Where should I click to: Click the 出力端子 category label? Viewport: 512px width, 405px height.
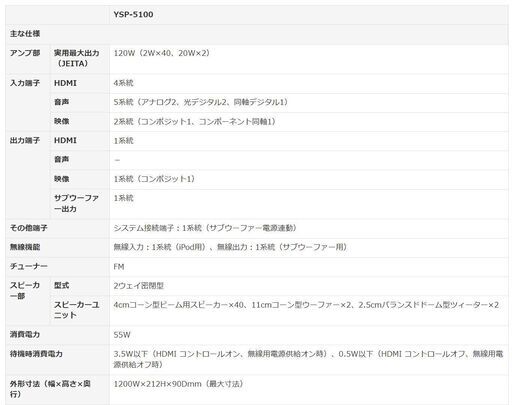(x=25, y=140)
